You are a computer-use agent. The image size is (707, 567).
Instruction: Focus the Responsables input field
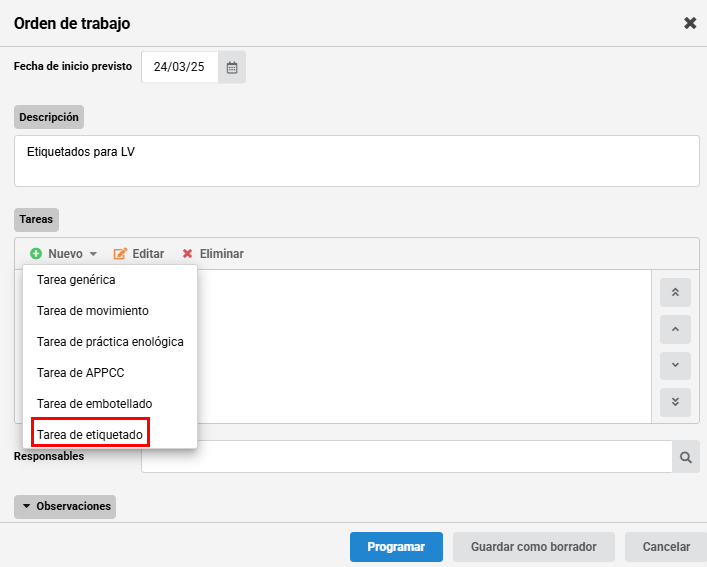[407, 457]
